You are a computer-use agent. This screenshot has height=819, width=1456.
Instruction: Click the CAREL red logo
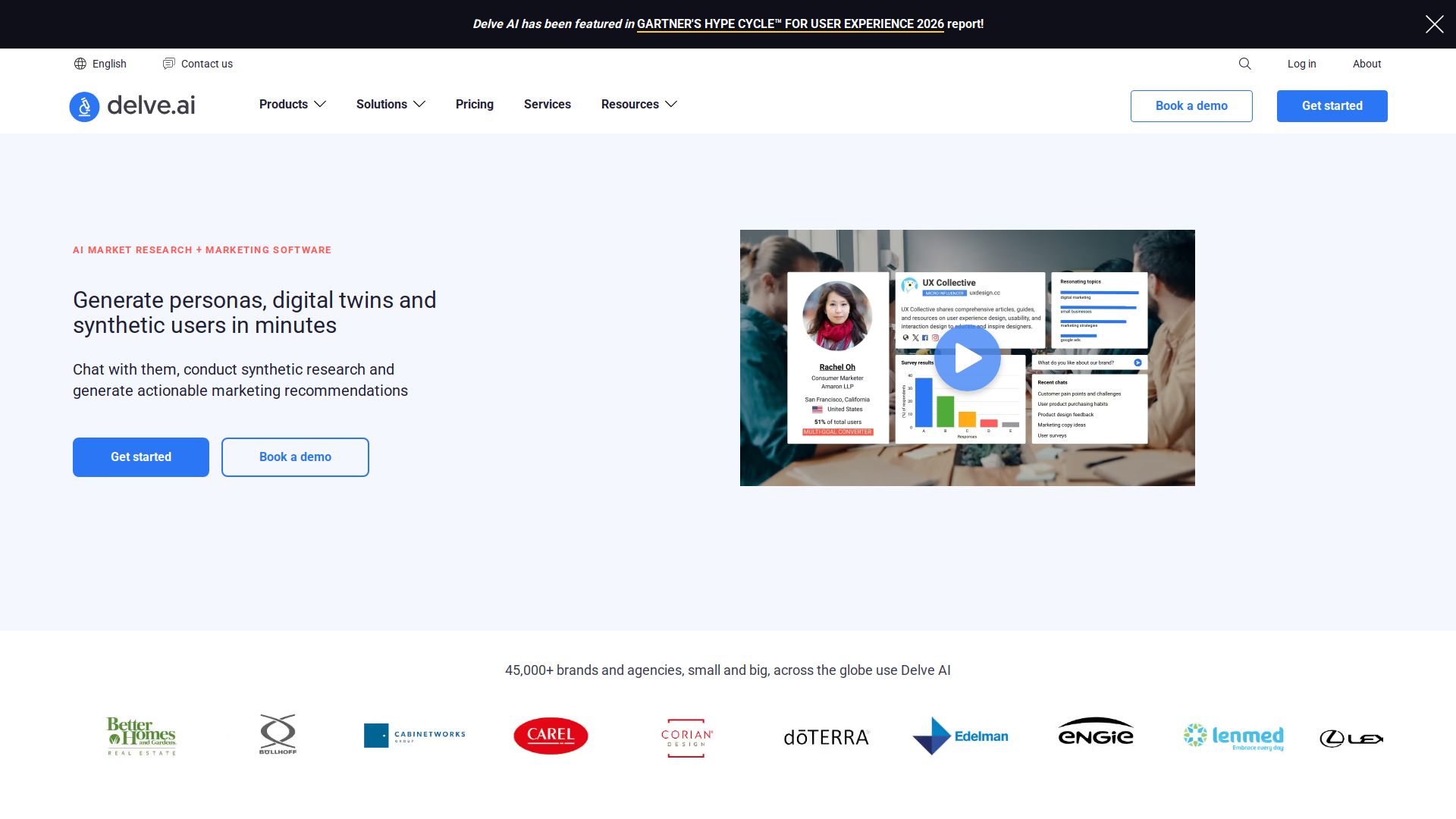tap(551, 736)
